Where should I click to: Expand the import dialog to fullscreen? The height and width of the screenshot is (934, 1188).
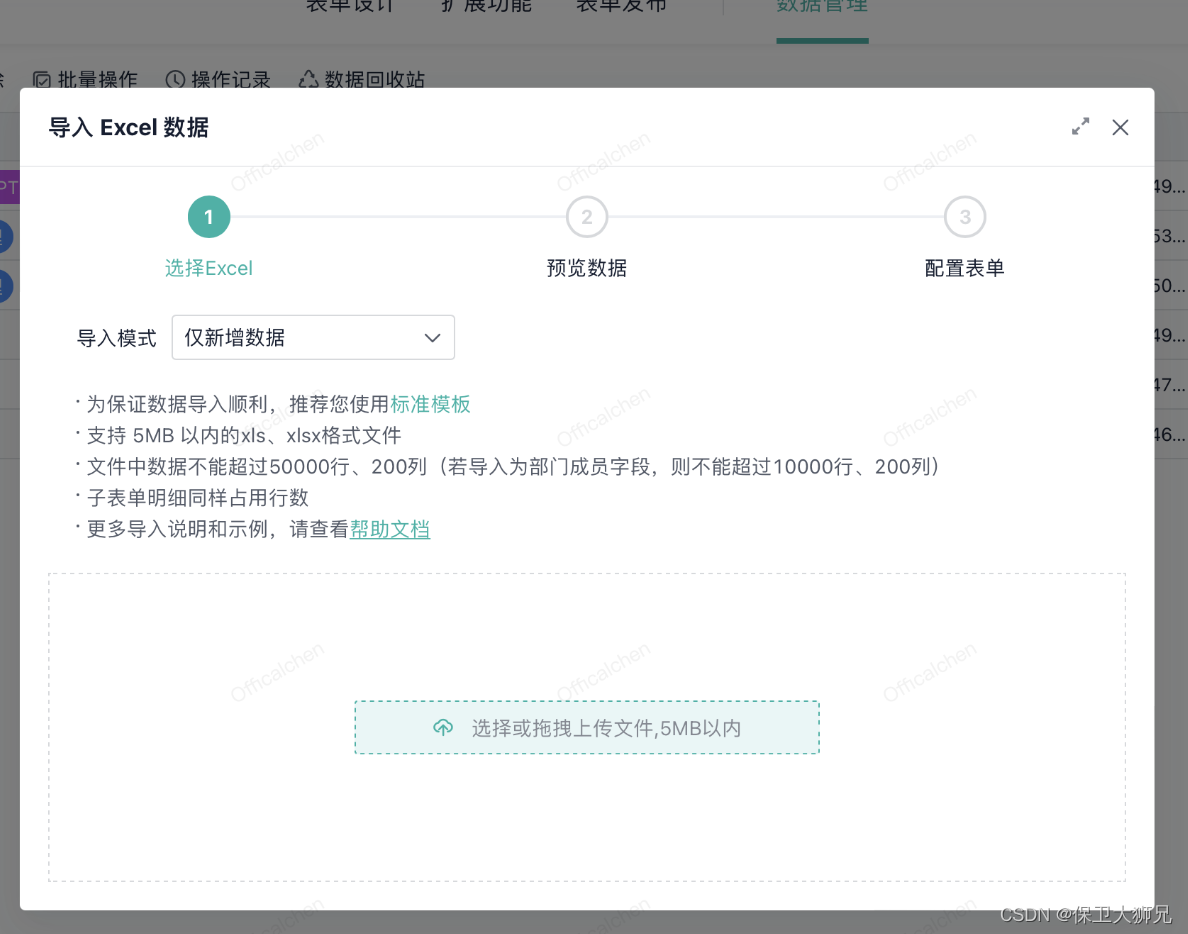tap(1080, 127)
